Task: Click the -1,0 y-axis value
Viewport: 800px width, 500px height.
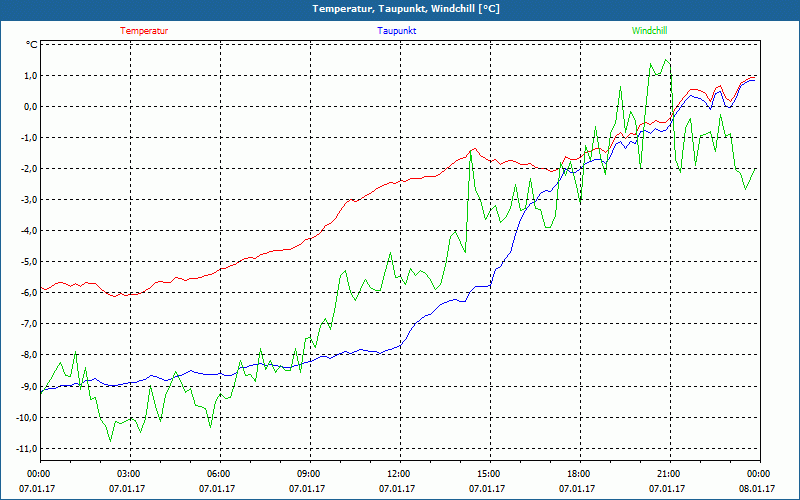Action: (x=29, y=138)
